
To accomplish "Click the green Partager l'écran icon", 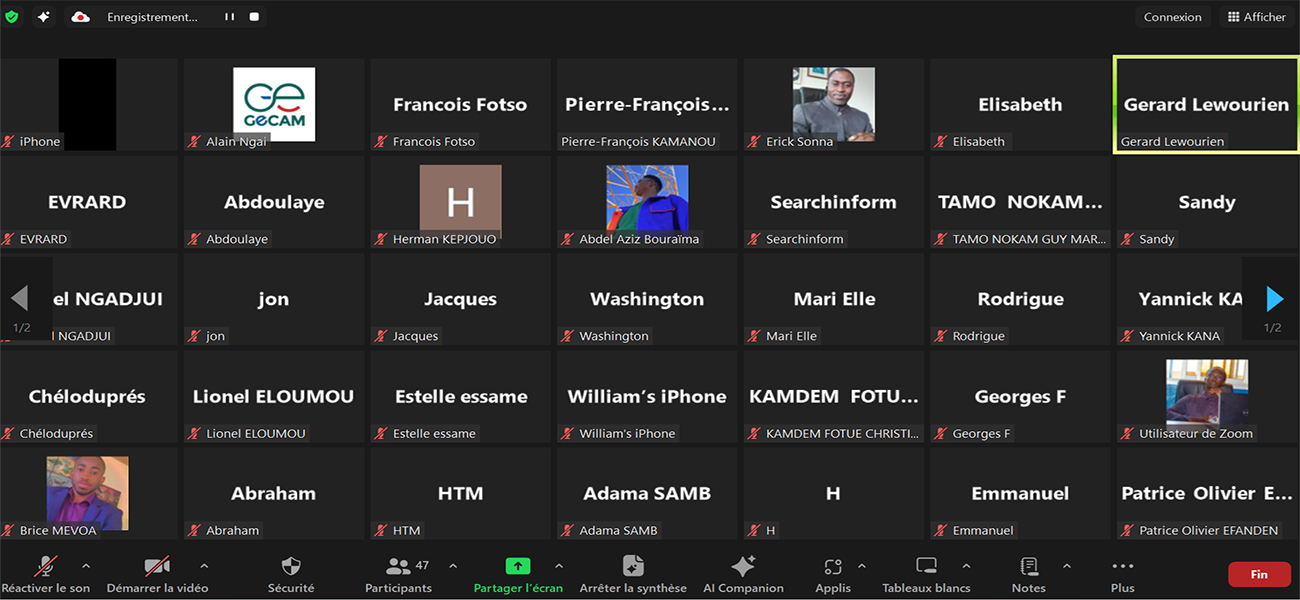I will tap(517, 566).
